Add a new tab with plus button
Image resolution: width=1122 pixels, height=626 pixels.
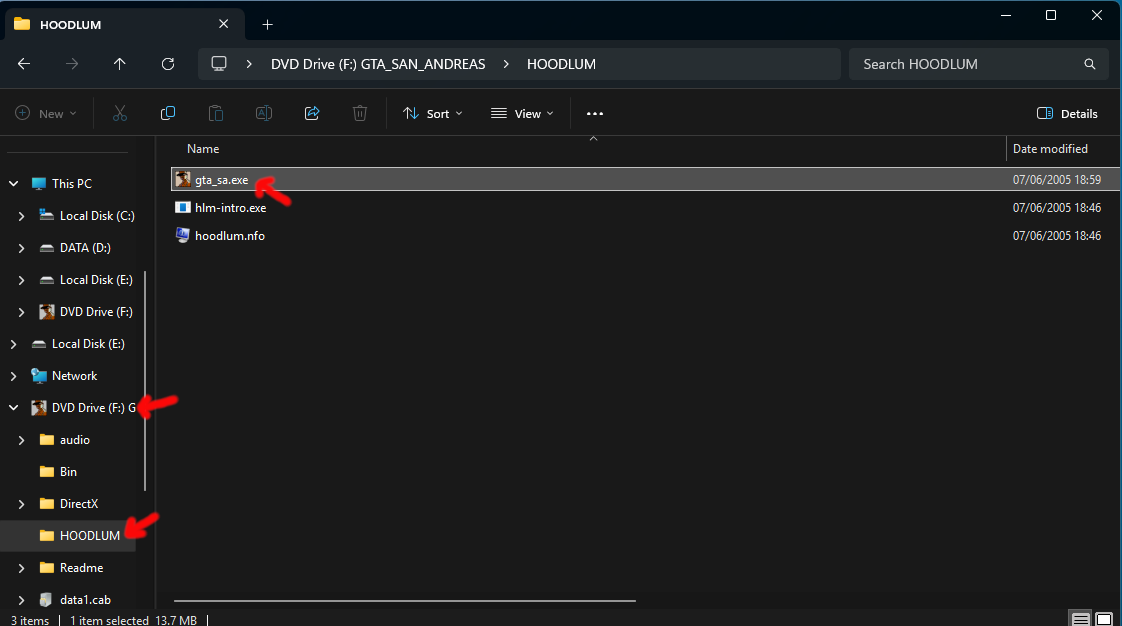267,24
